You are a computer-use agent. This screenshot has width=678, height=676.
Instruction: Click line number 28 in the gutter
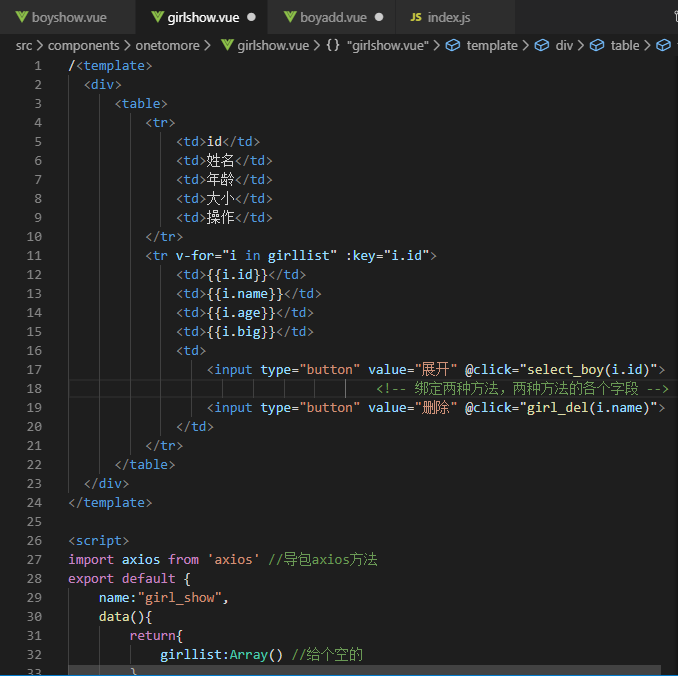(x=34, y=579)
